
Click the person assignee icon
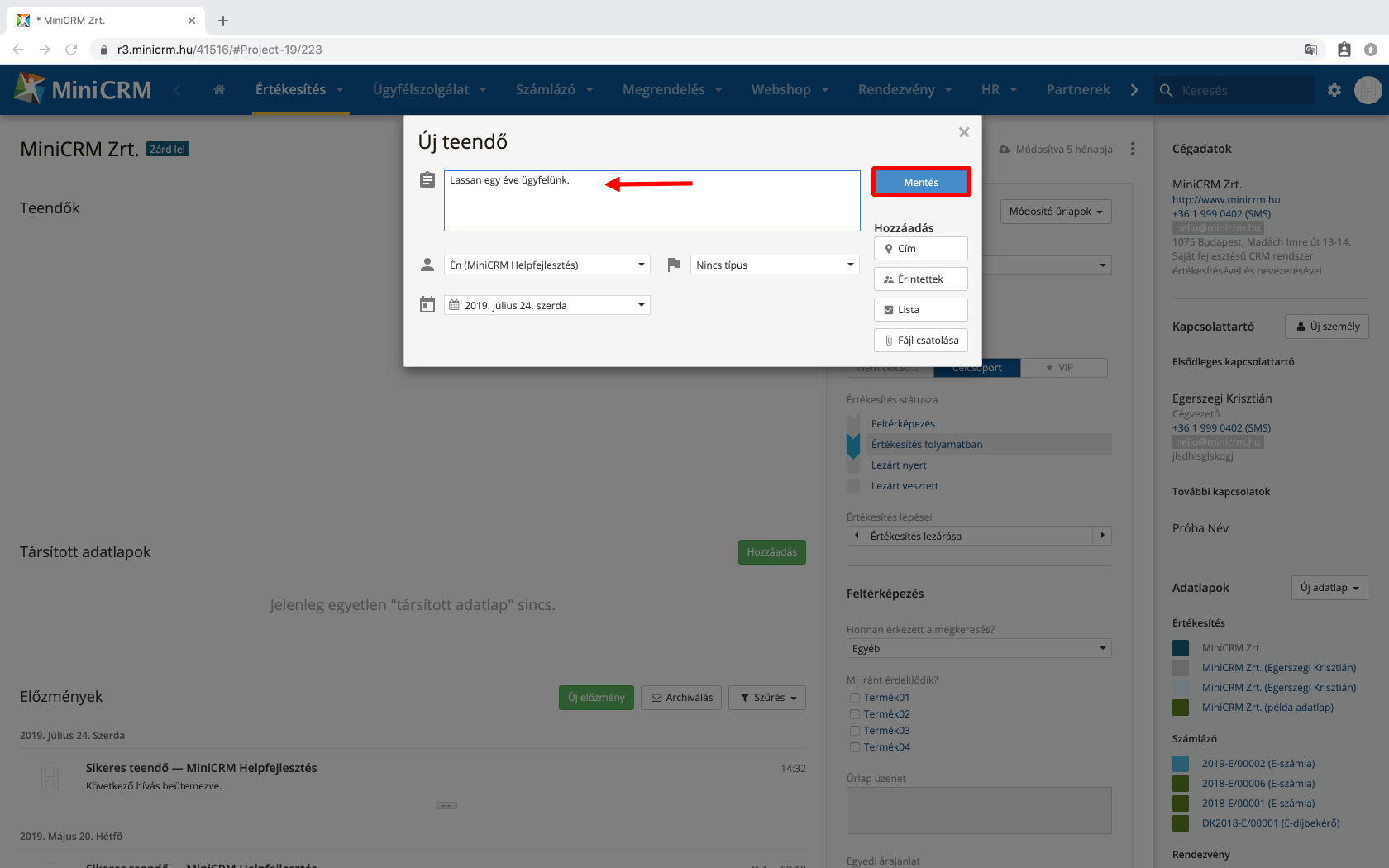(427, 265)
